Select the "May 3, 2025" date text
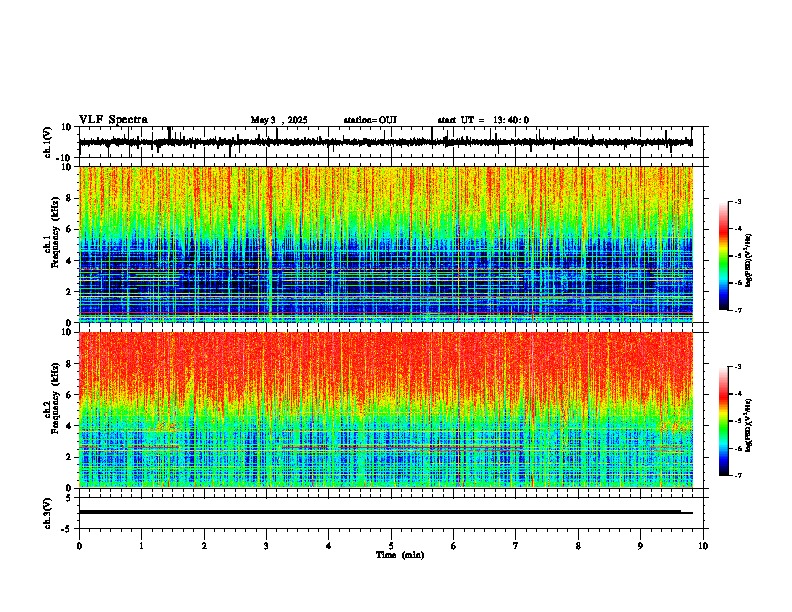The image size is (792, 612). click(279, 120)
